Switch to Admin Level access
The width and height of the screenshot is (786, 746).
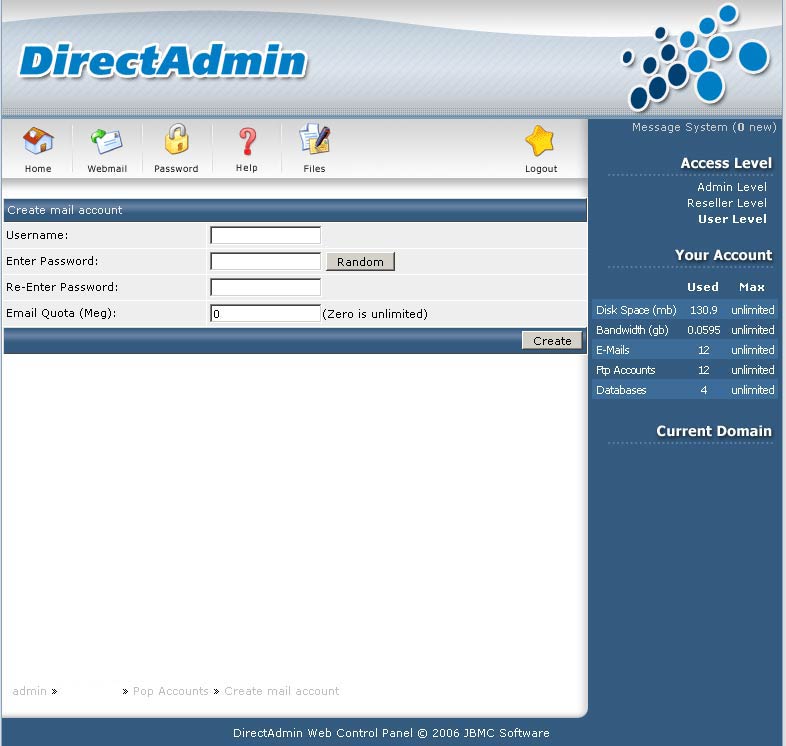click(732, 187)
